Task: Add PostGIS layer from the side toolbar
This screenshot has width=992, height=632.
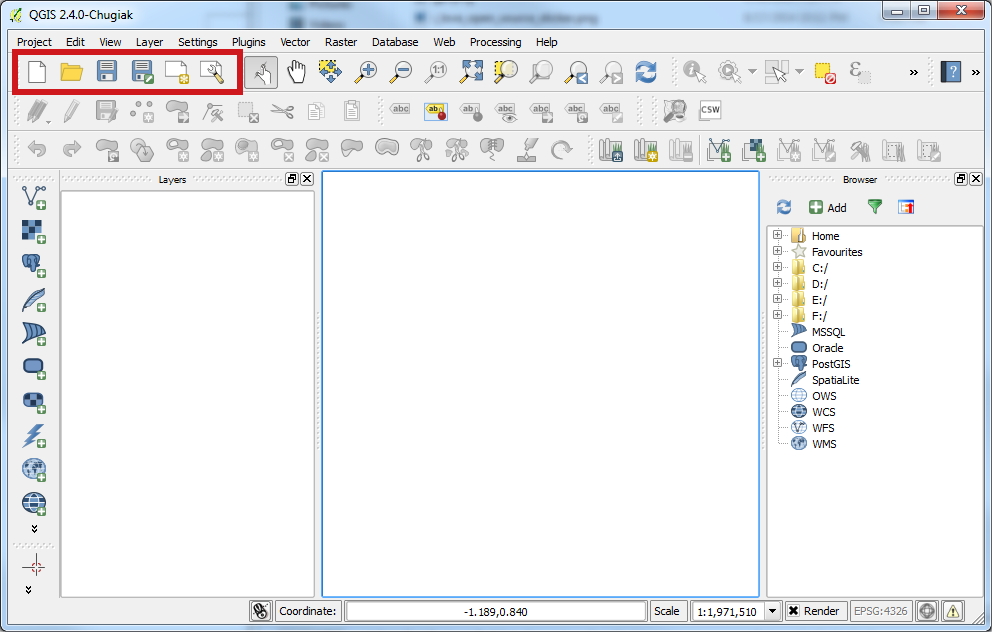Action: click(x=34, y=265)
